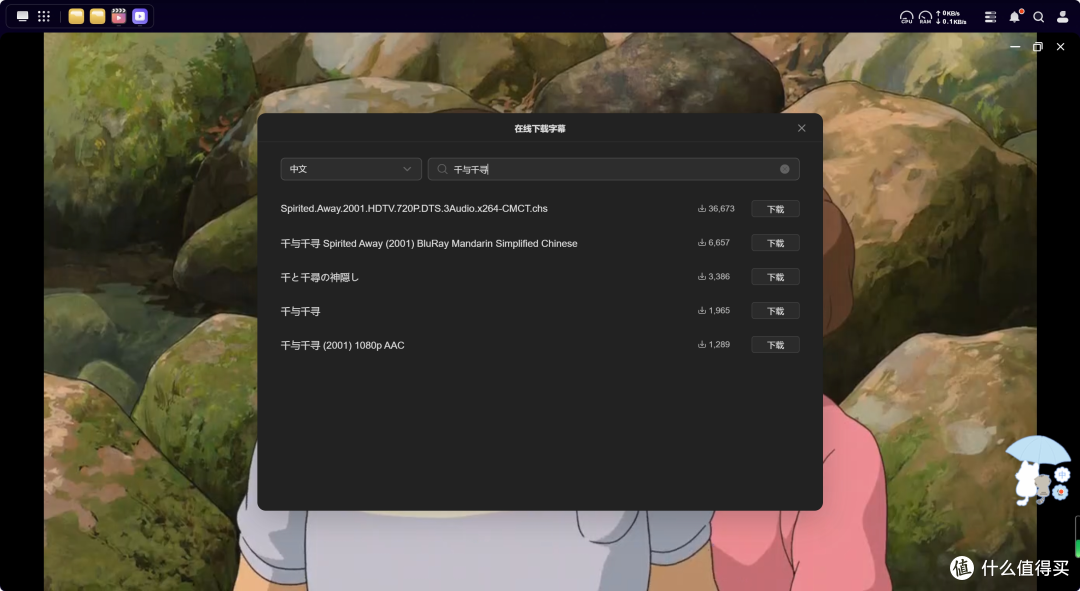Screen dimensions: 1080x591
Task: Close the video player window
Action: click(1060, 47)
